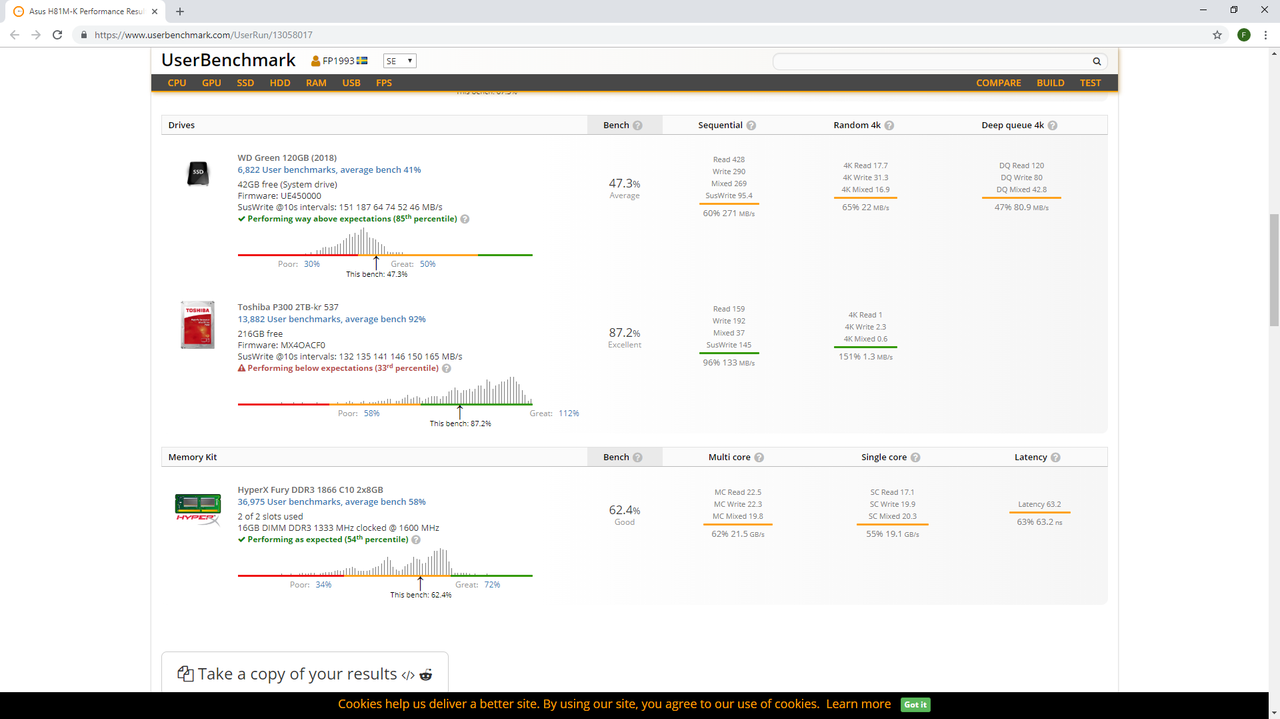Image resolution: width=1280 pixels, height=719 pixels.
Task: Click help icon beside 85th percentile
Action: click(x=465, y=218)
